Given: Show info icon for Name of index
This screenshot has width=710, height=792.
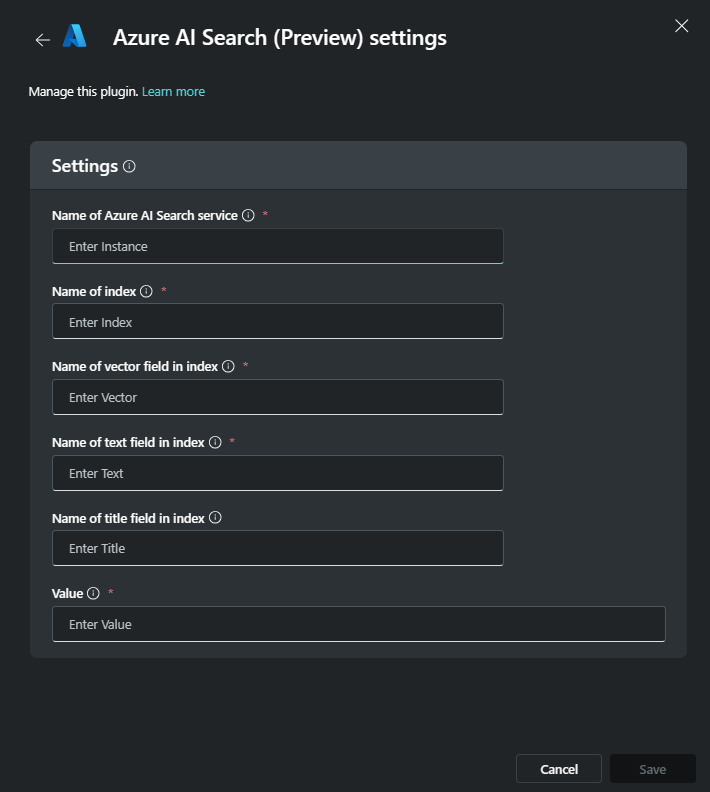Looking at the screenshot, I should [x=146, y=292].
